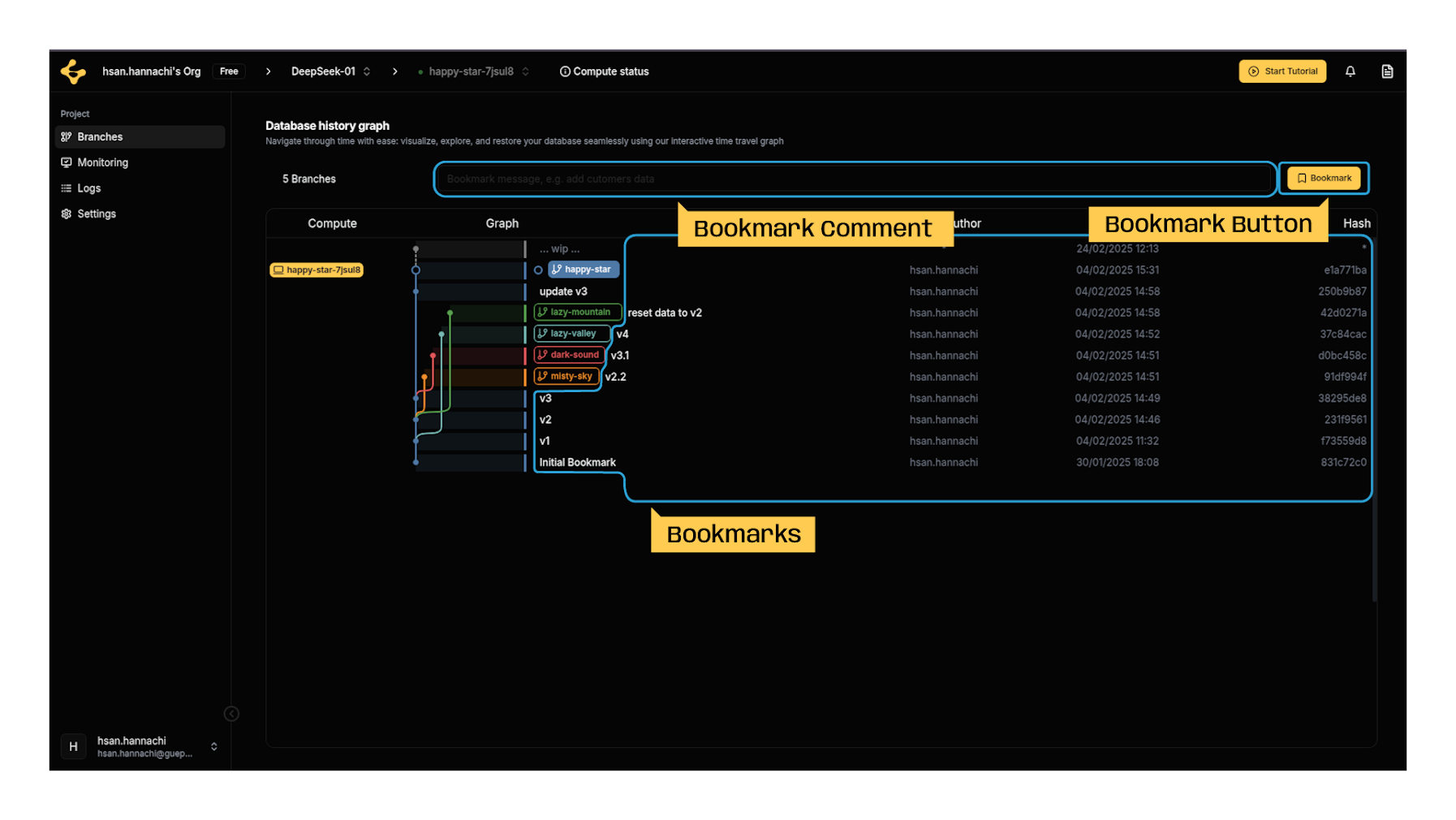Image resolution: width=1456 pixels, height=820 pixels.
Task: Collapse the sidebar with the round arrow
Action: pos(231,714)
